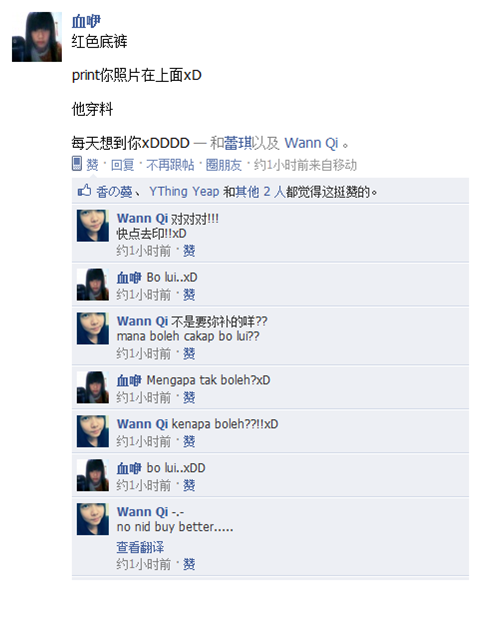Click the thumbs-up icon in the likes bar
The height and width of the screenshot is (623, 493).
pos(84,191)
